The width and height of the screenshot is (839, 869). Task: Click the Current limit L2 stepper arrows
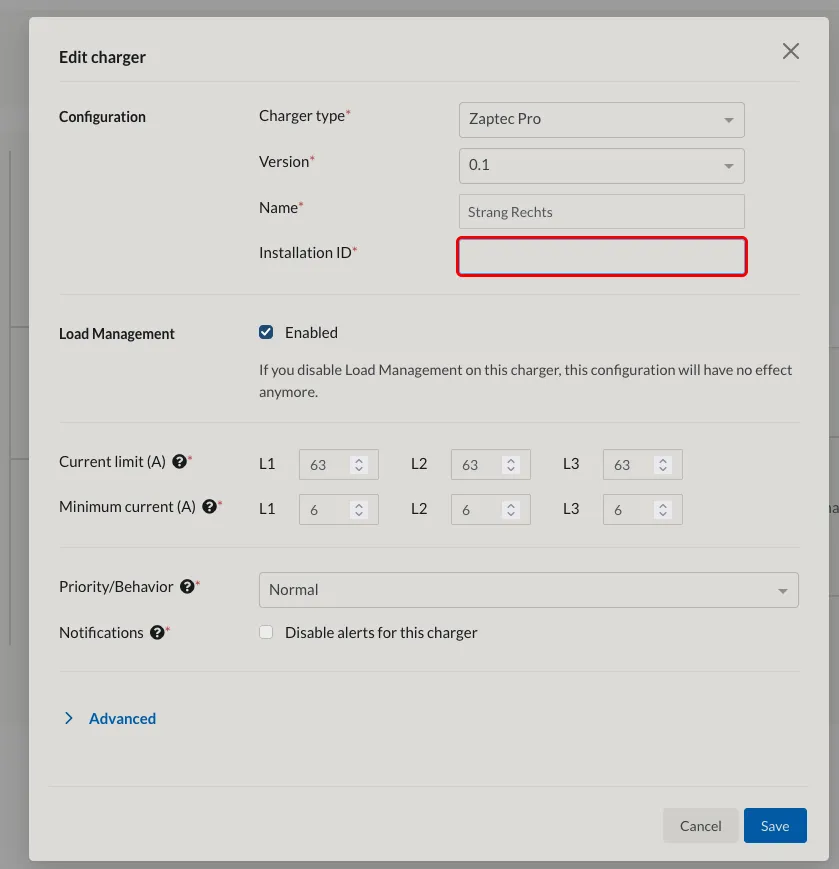(x=511, y=464)
